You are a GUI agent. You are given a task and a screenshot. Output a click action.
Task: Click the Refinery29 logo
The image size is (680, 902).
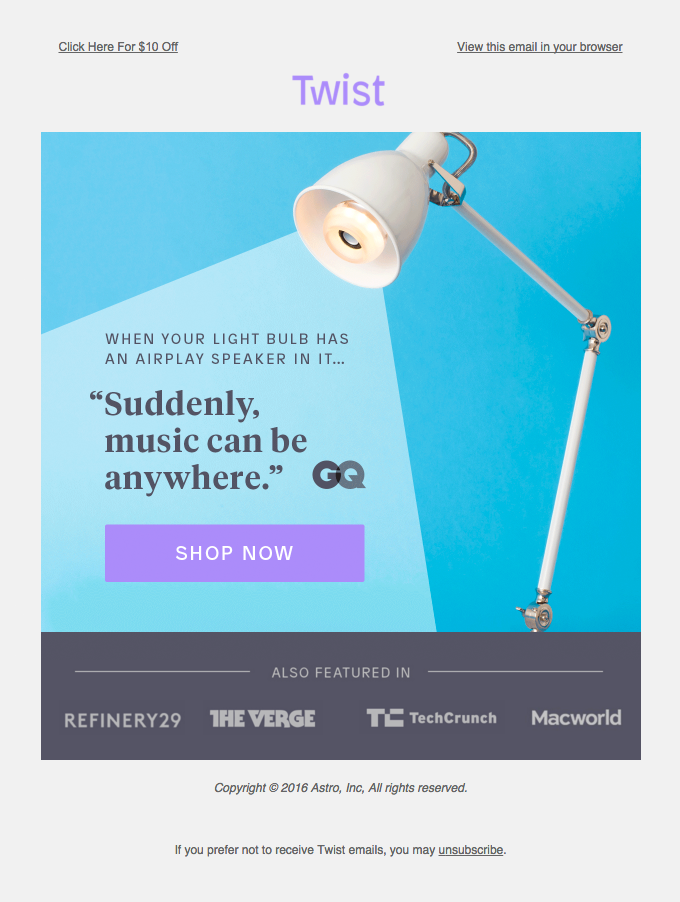(123, 720)
